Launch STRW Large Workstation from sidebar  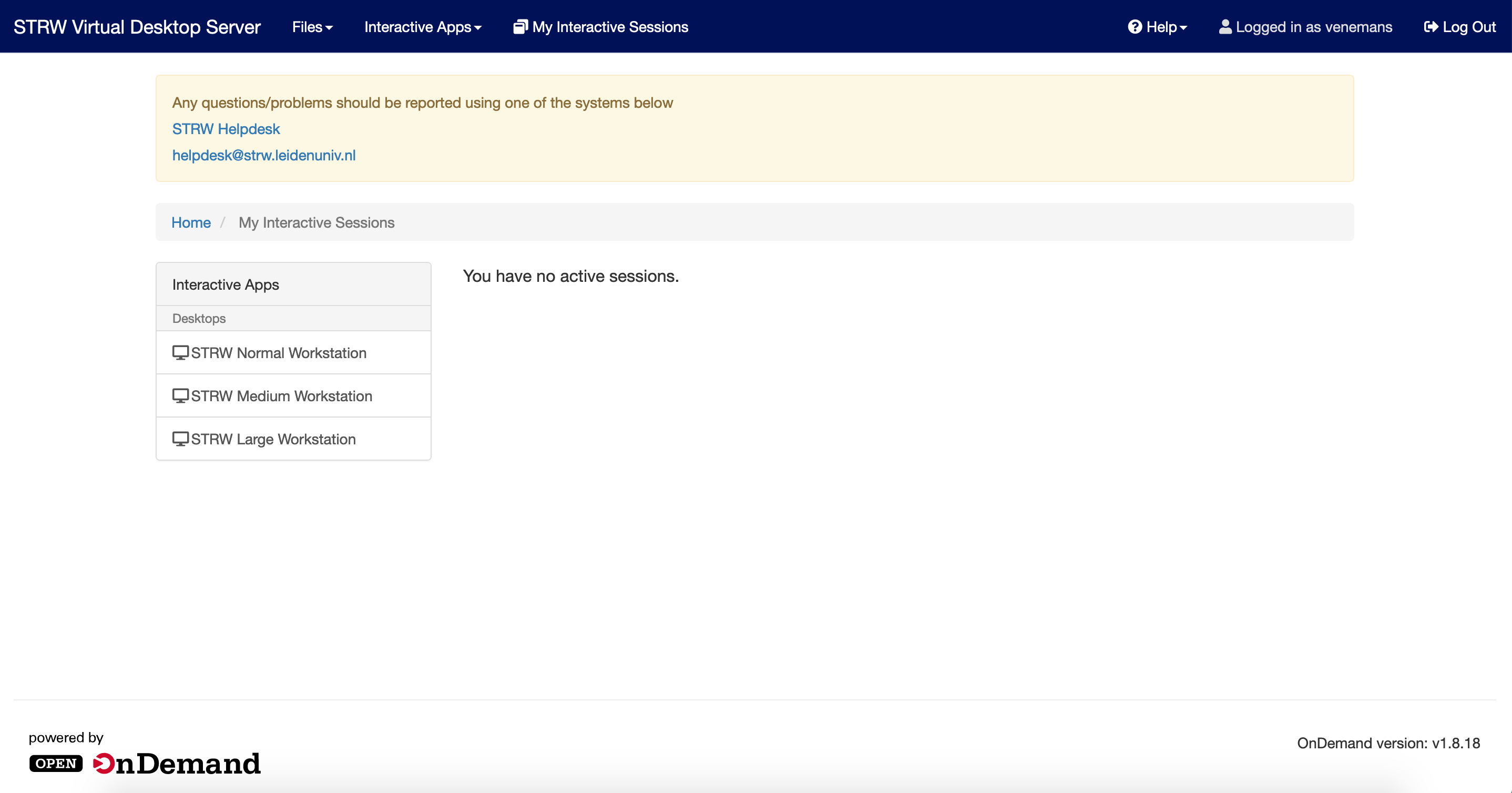[x=273, y=439]
